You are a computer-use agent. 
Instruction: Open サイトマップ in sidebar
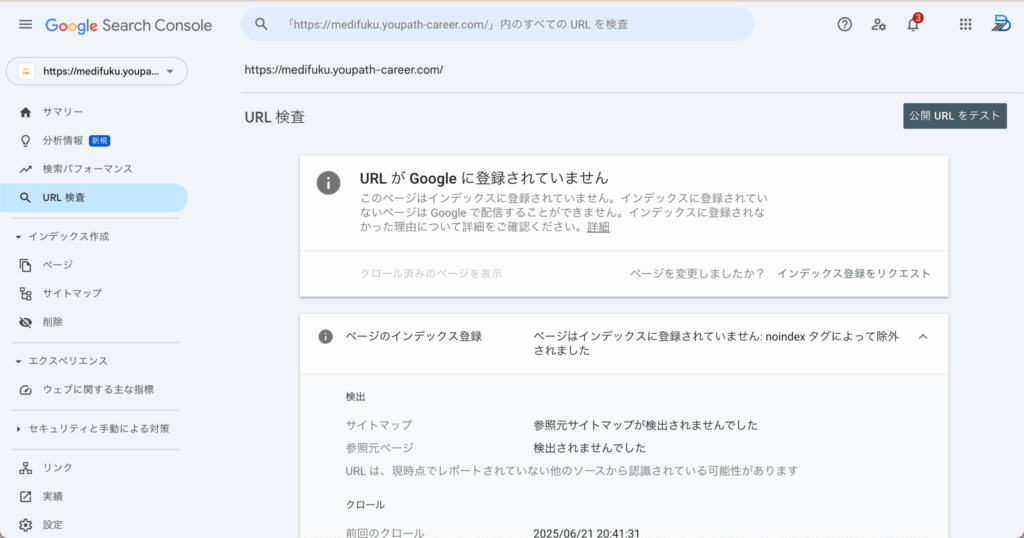click(x=94, y=294)
